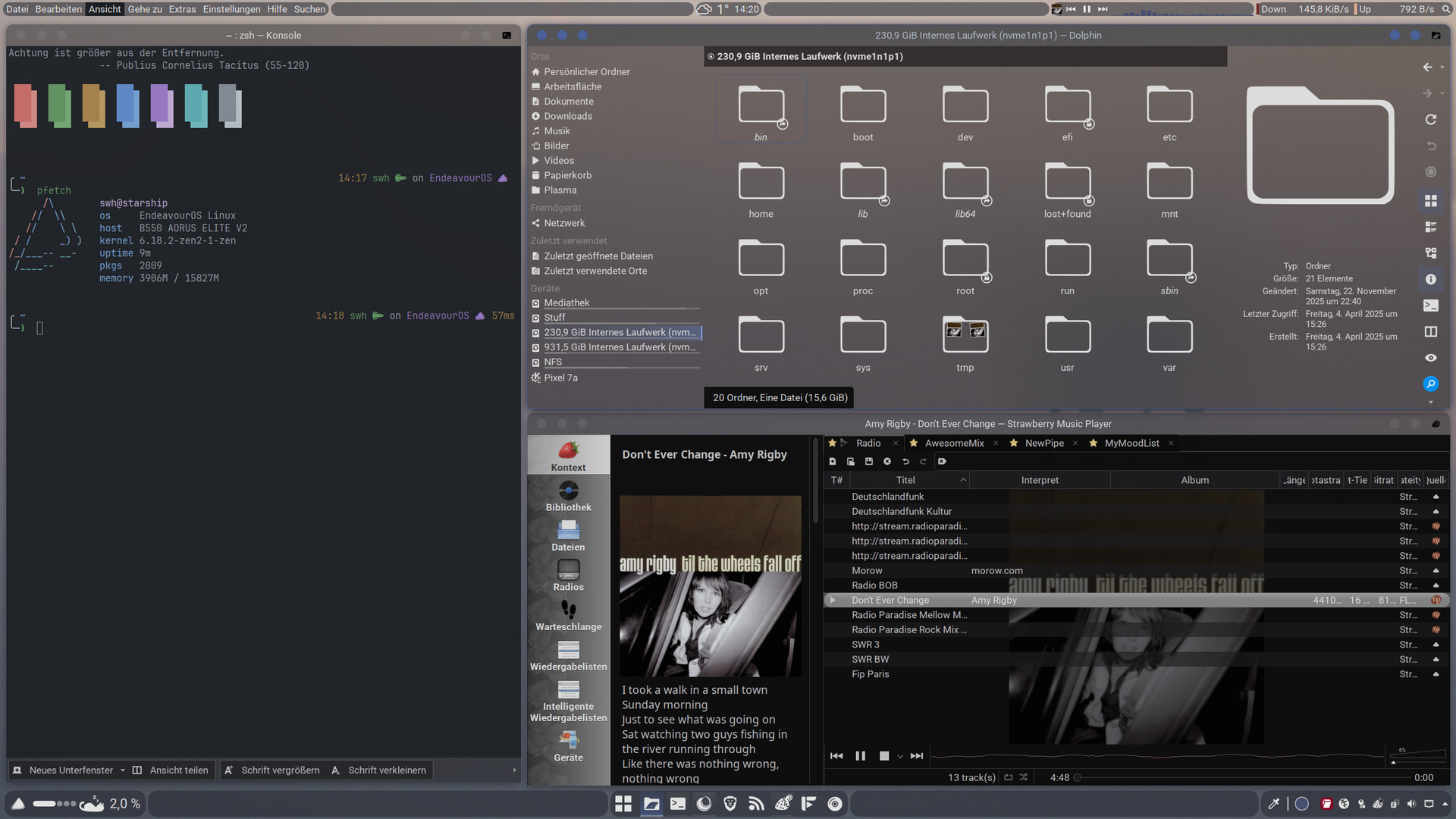Open Dolphin's terminal panel icon
Viewport: 1456px width, 819px height.
coord(1430,306)
